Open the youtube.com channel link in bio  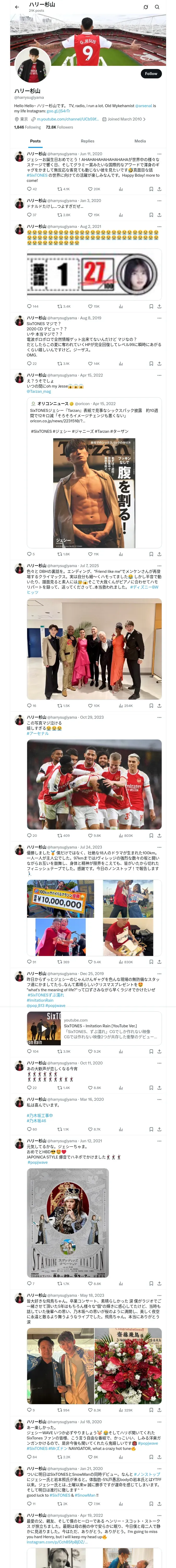pos(67,119)
